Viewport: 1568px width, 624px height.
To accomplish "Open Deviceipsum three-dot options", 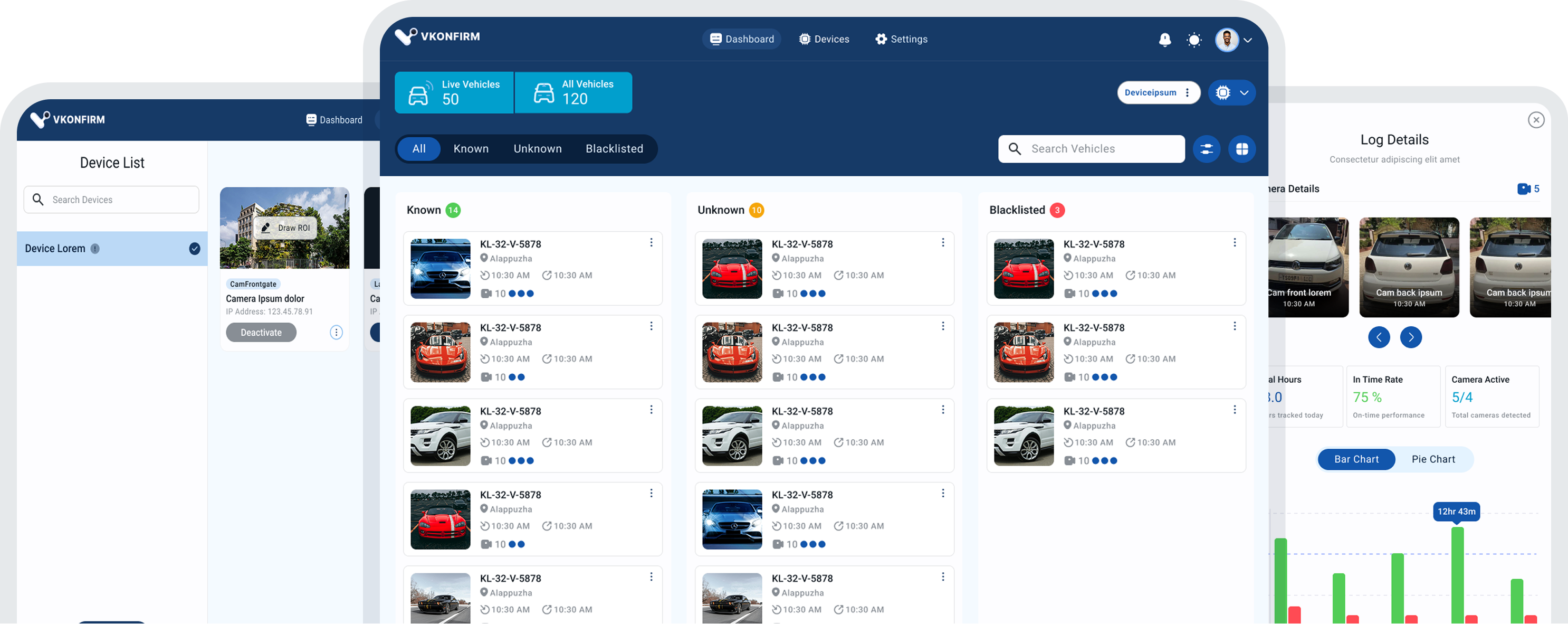I will tap(1187, 92).
